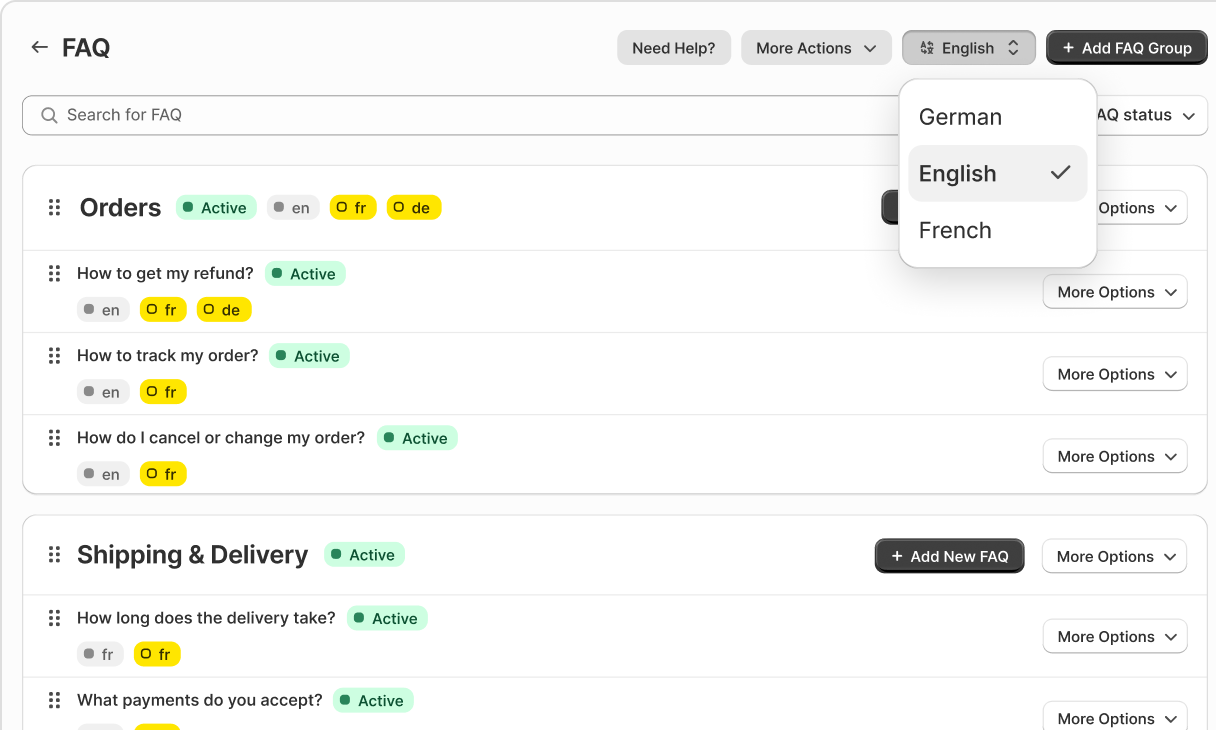The width and height of the screenshot is (1216, 730).
Task: Collapse the English language selector button
Action: point(968,48)
